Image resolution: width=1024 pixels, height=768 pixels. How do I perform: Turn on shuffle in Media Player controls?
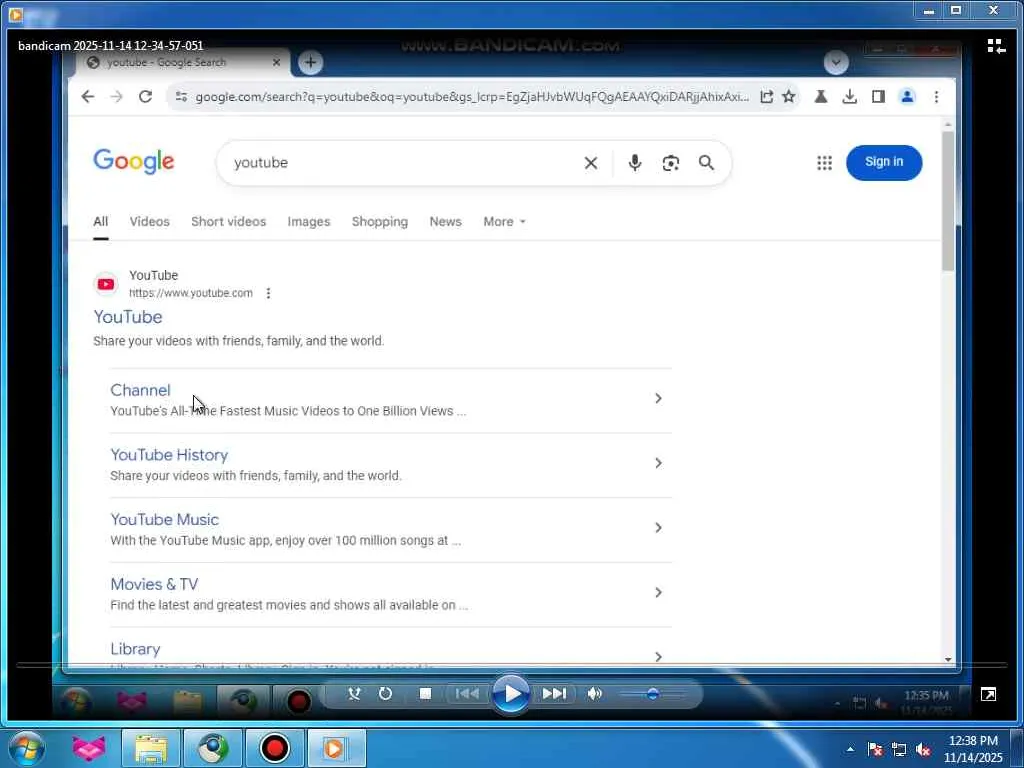[x=355, y=694]
